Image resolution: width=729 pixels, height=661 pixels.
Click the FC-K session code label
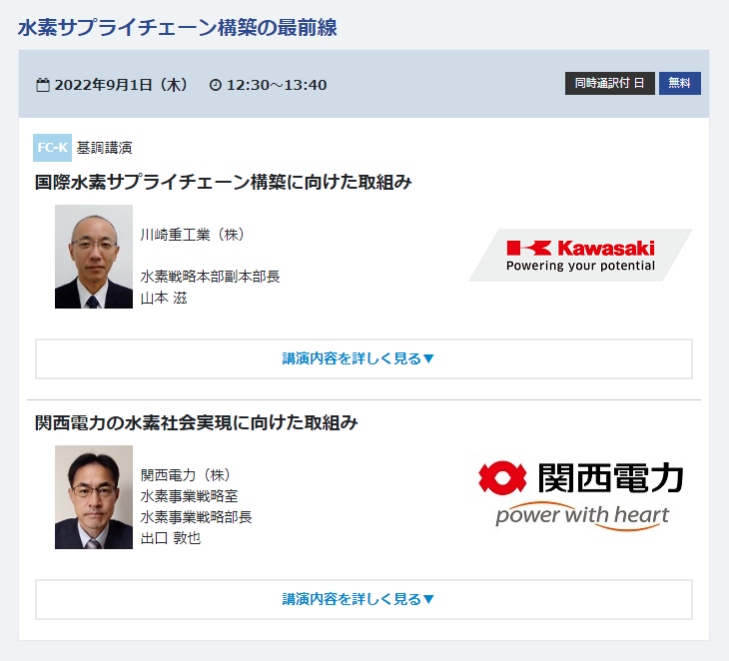coord(52,148)
